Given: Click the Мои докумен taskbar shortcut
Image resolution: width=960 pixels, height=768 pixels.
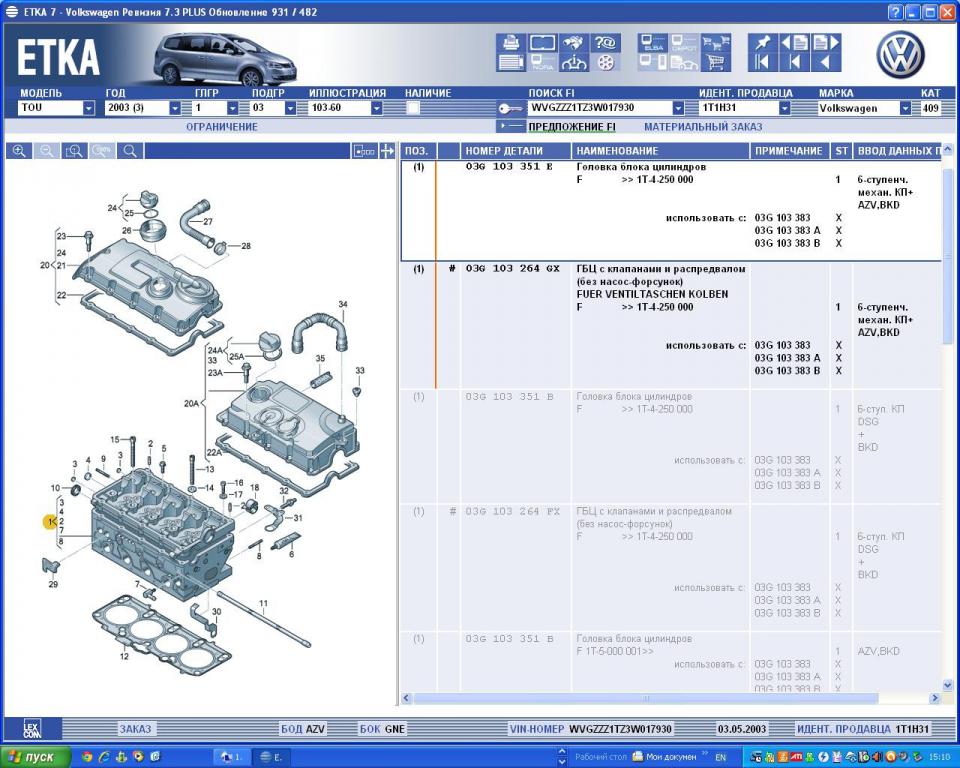Looking at the screenshot, I should 664,757.
